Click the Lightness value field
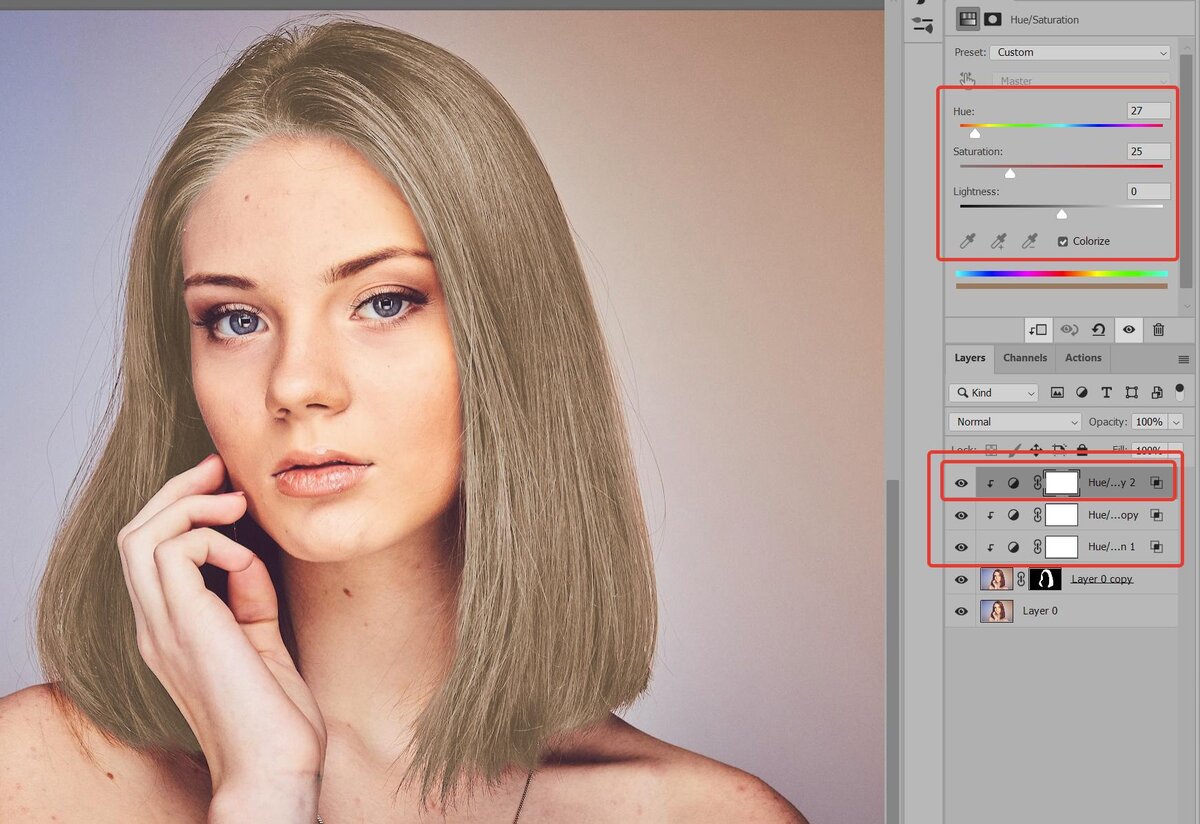The height and width of the screenshot is (824, 1200). (1147, 191)
